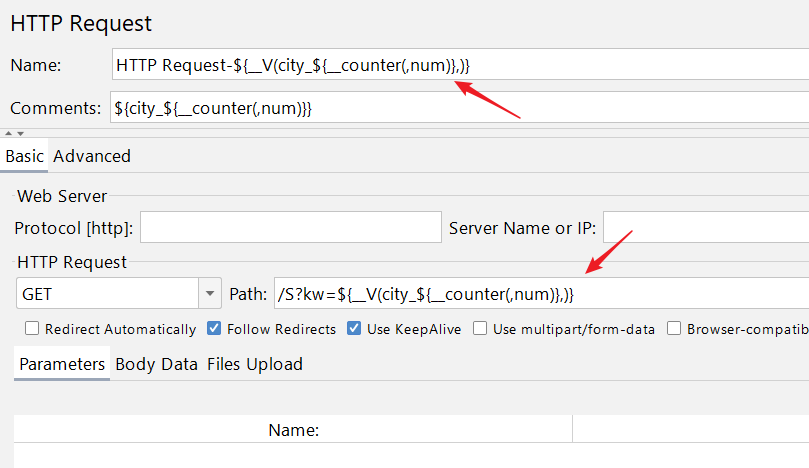
Task: Toggle the Use KeepAlive checkbox
Action: coord(354,329)
